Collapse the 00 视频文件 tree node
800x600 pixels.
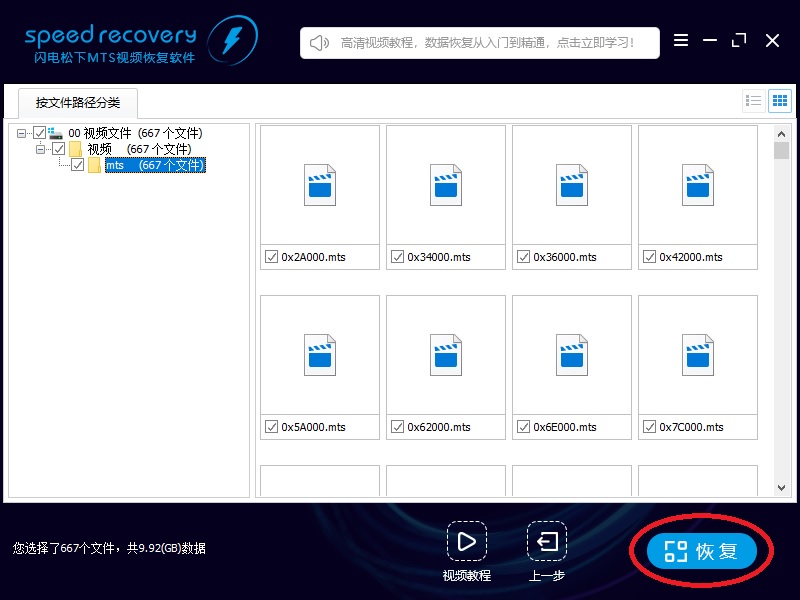point(21,134)
